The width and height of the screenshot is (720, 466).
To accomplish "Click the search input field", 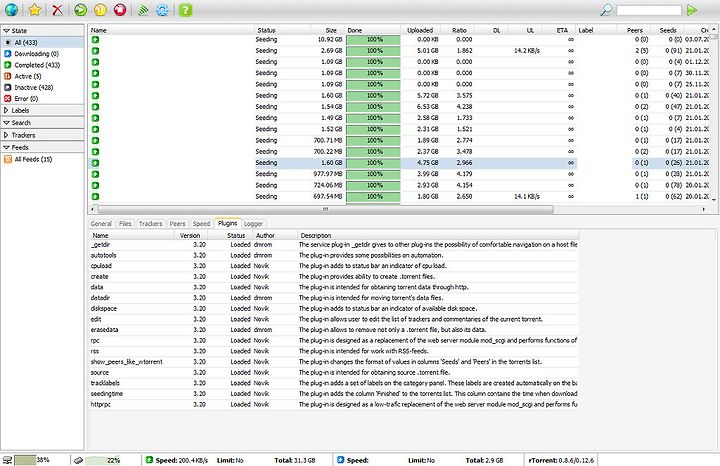I will click(649, 10).
